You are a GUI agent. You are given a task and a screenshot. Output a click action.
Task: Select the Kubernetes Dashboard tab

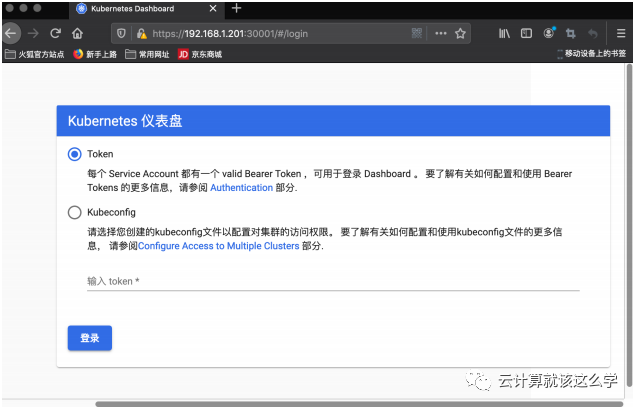point(147,9)
